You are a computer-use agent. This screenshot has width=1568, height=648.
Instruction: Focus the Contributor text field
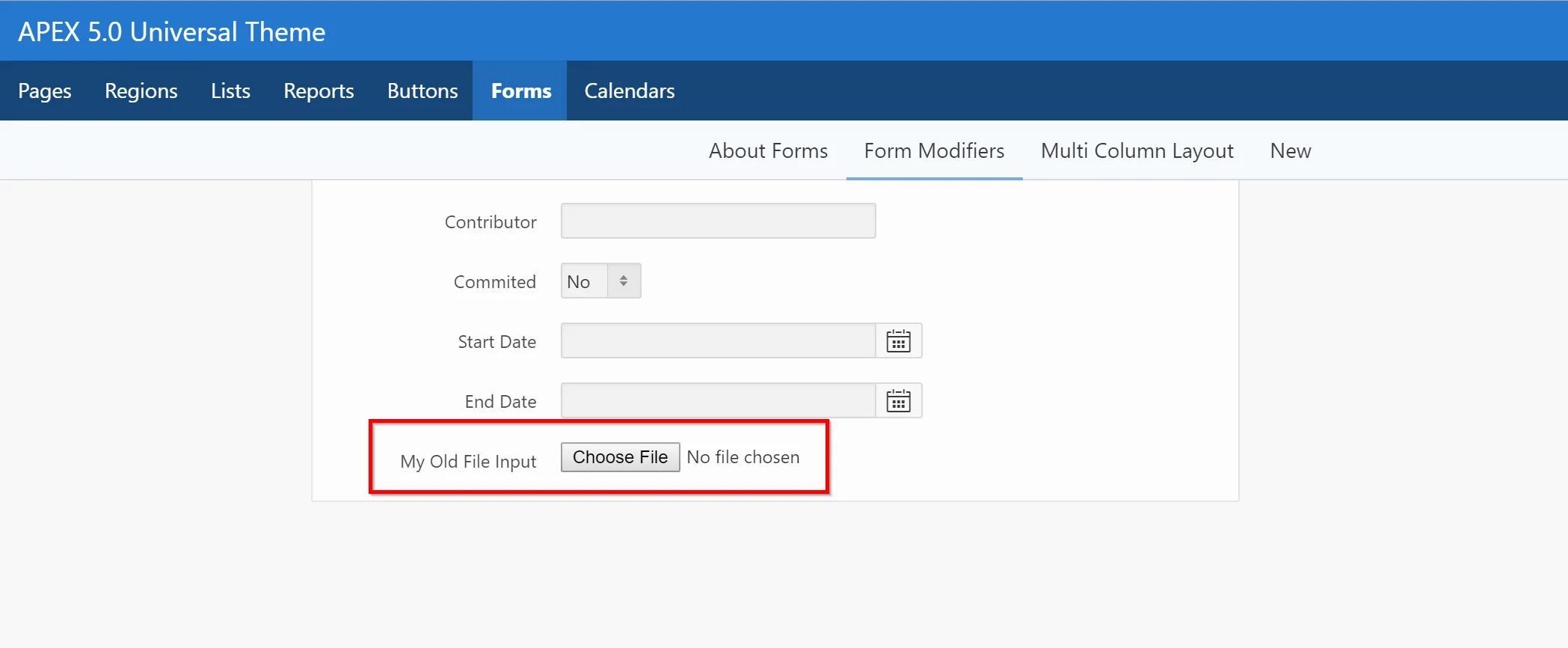pos(719,221)
